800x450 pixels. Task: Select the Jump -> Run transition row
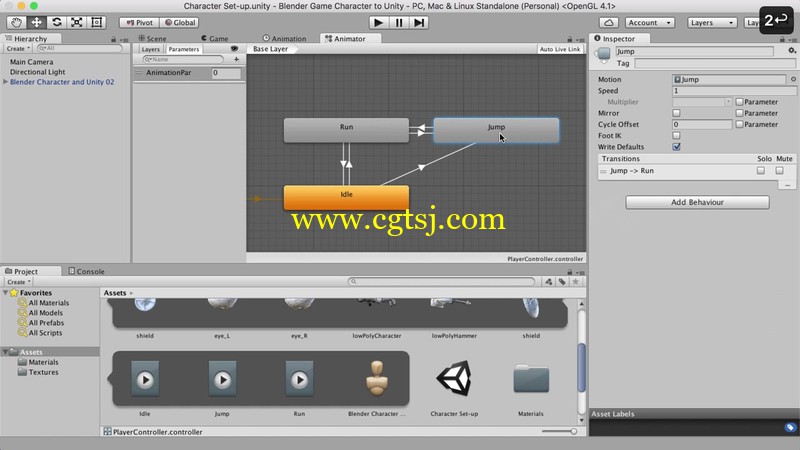[697, 171]
